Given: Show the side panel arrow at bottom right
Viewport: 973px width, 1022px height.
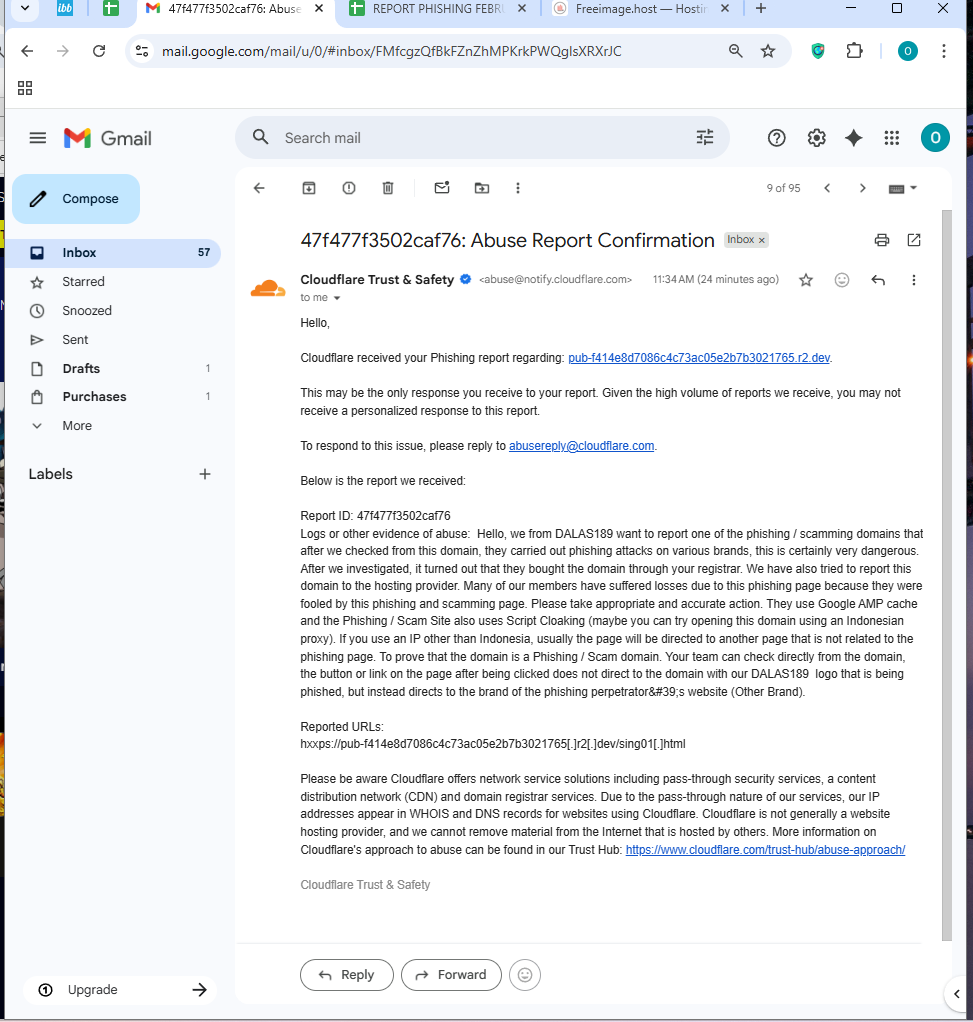Looking at the screenshot, I should [956, 993].
